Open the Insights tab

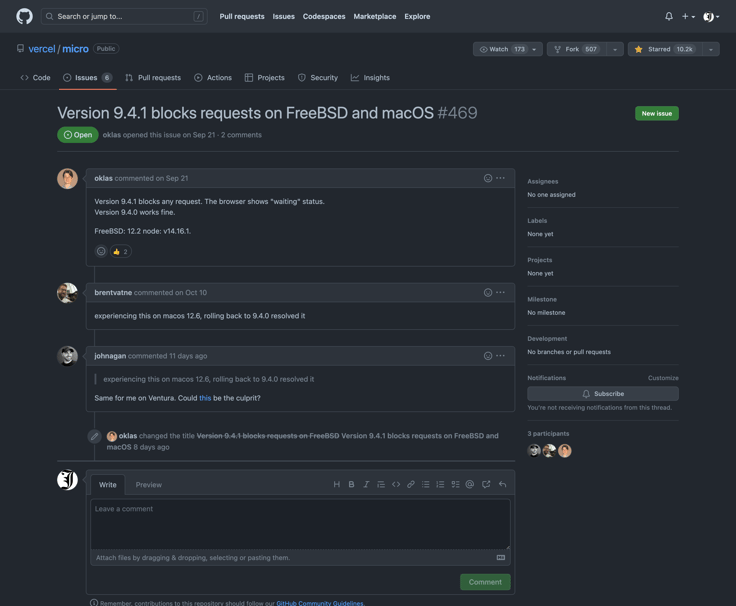[x=370, y=78]
